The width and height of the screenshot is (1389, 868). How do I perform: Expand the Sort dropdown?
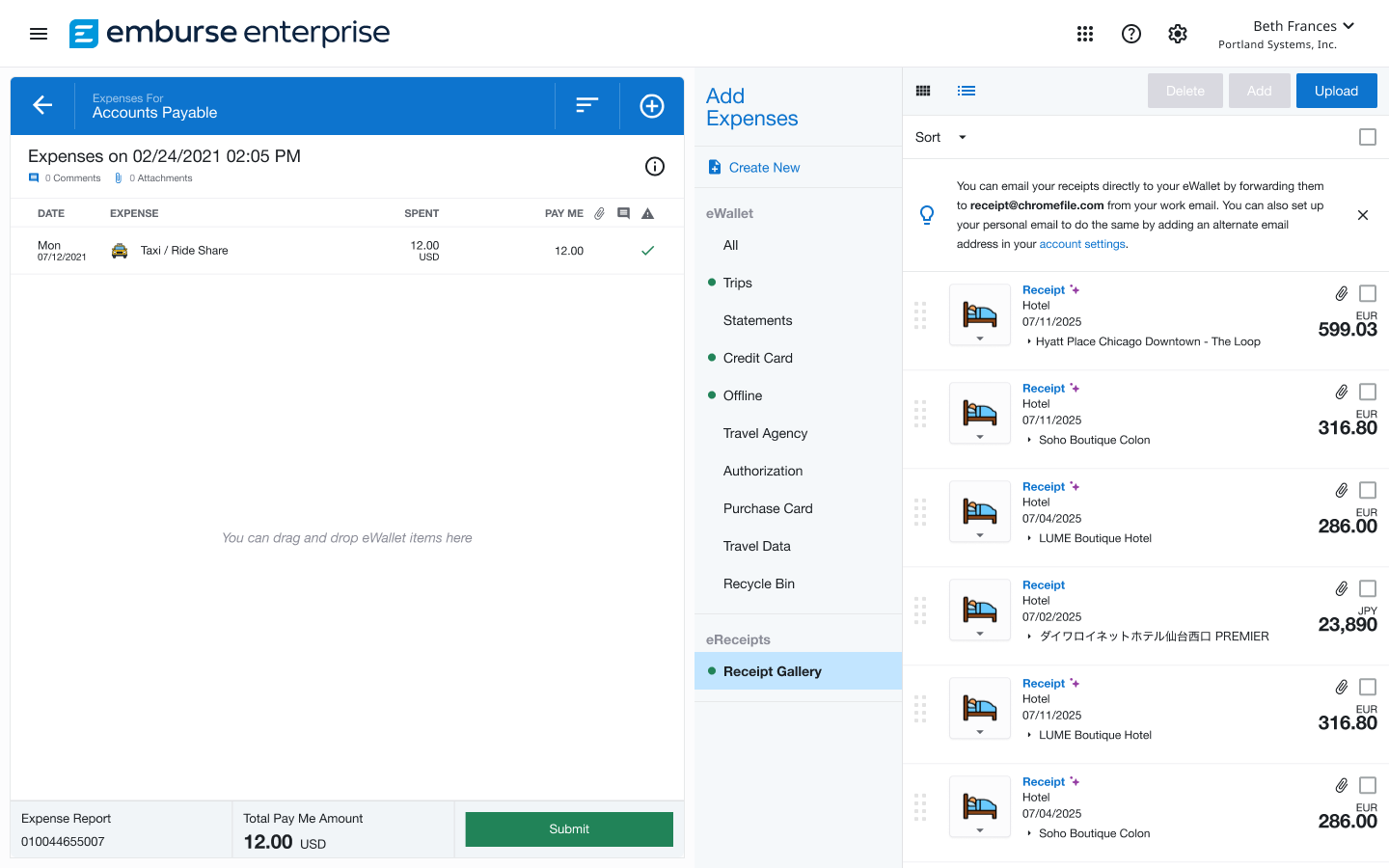(940, 137)
